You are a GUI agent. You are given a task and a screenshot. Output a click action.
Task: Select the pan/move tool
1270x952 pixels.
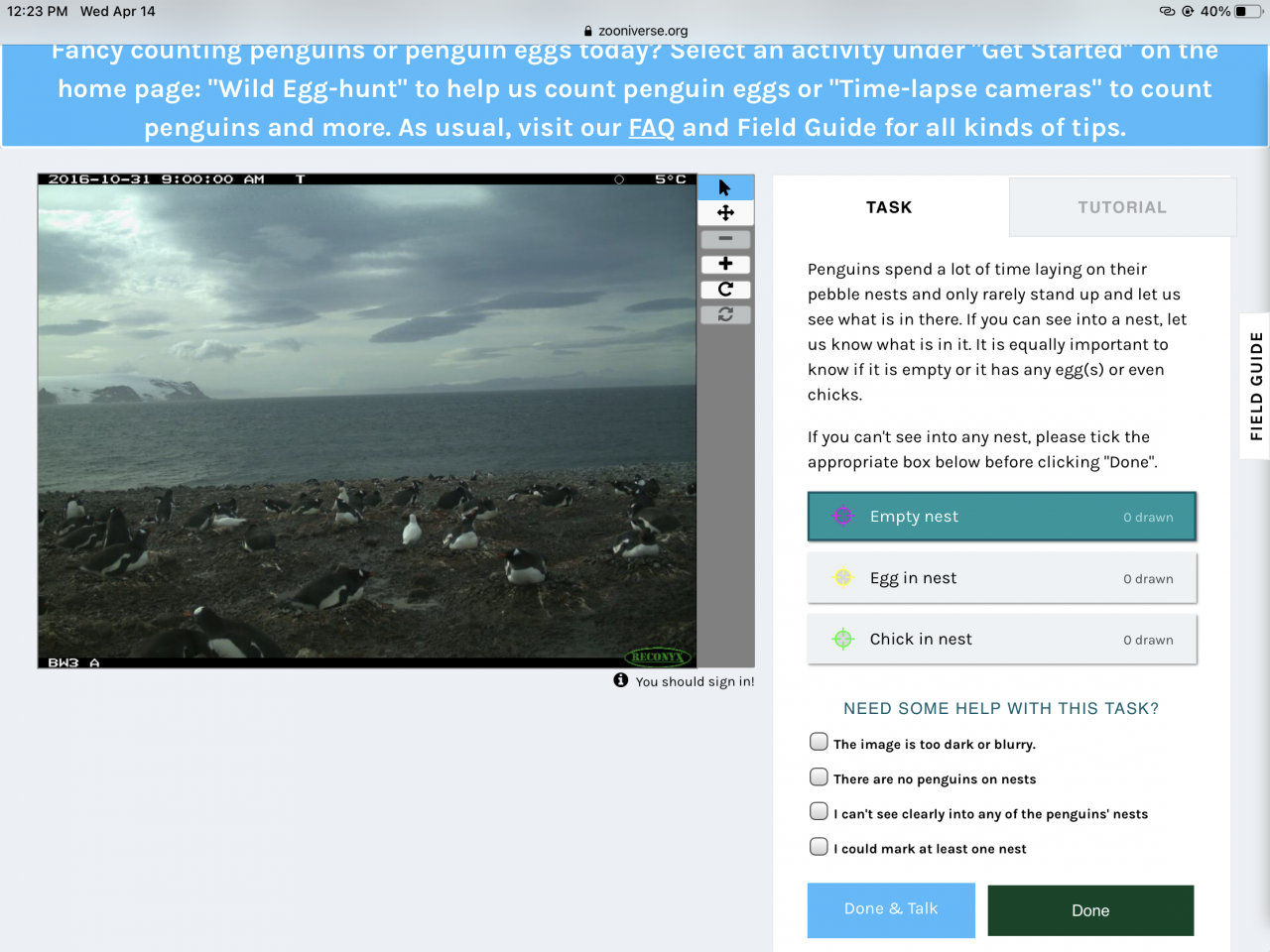(725, 213)
